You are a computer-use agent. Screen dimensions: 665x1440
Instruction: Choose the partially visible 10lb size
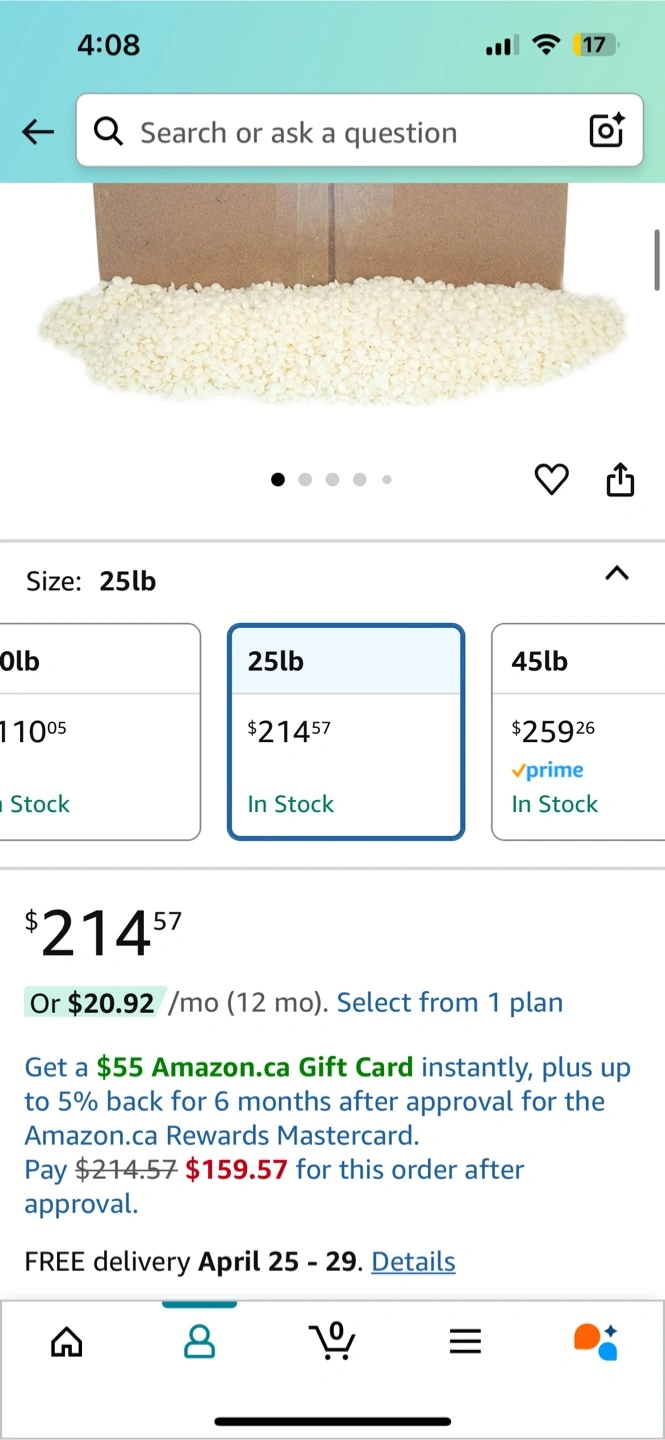point(100,732)
